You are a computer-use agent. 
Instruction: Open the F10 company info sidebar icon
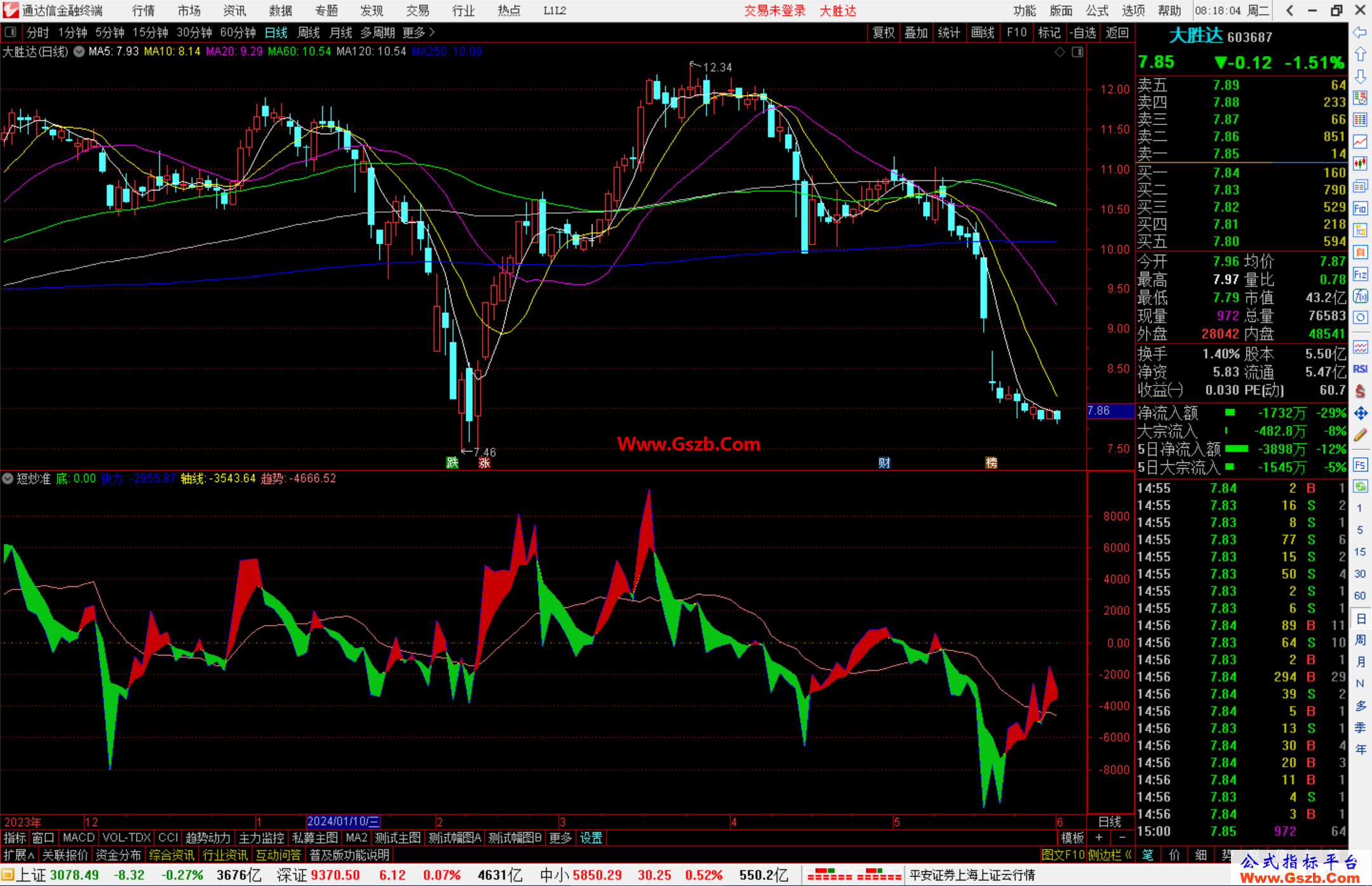[1360, 208]
